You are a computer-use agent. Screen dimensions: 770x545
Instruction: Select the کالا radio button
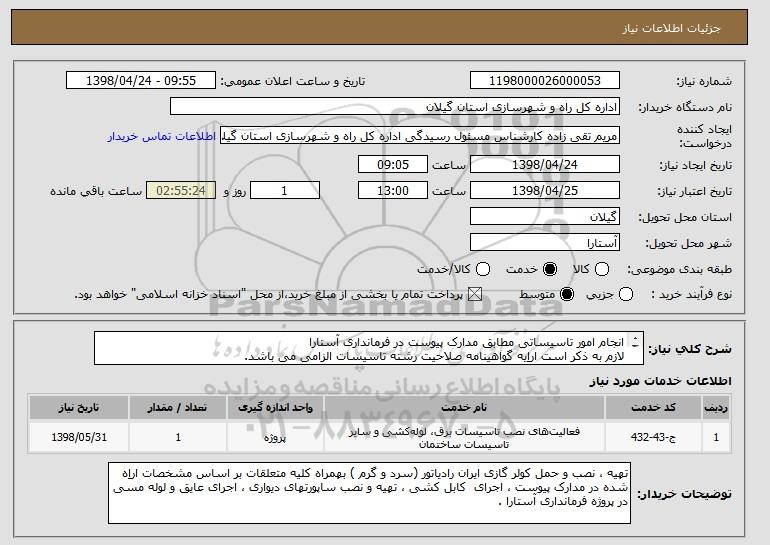(602, 269)
